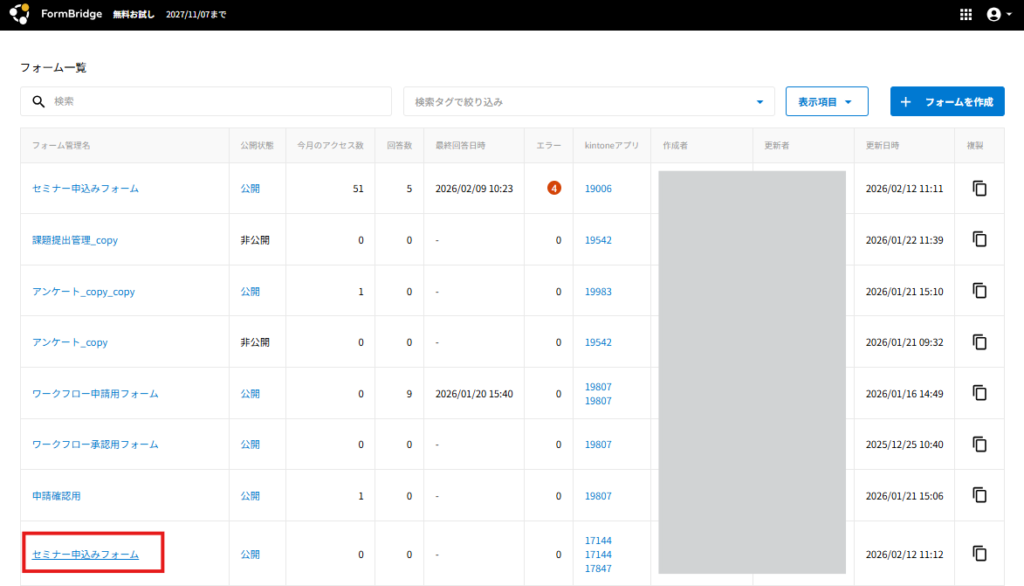Image resolution: width=1024 pixels, height=586 pixels.
Task: Click the red error badge showing 4
Action: 553,188
